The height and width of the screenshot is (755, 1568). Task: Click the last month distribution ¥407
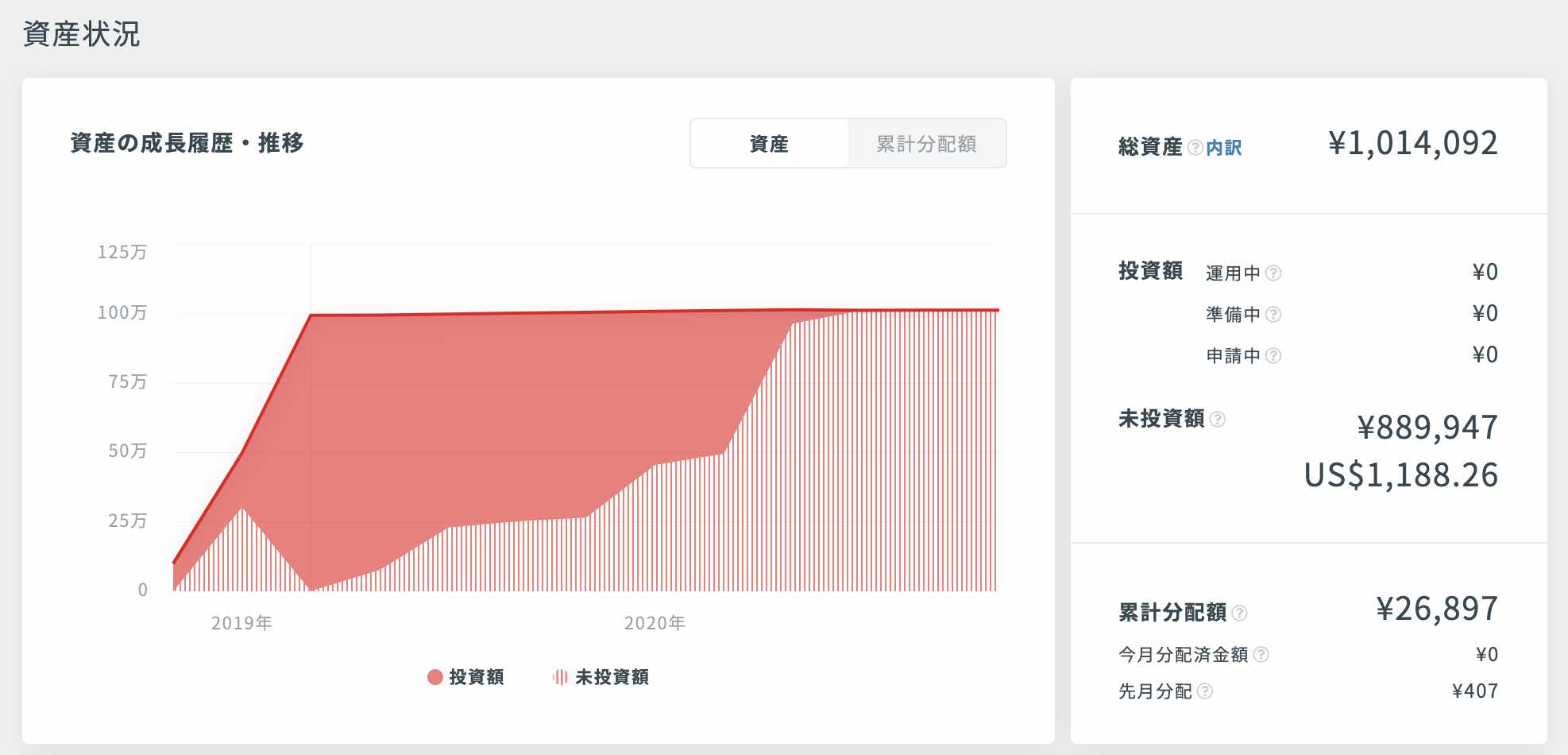tap(1475, 691)
